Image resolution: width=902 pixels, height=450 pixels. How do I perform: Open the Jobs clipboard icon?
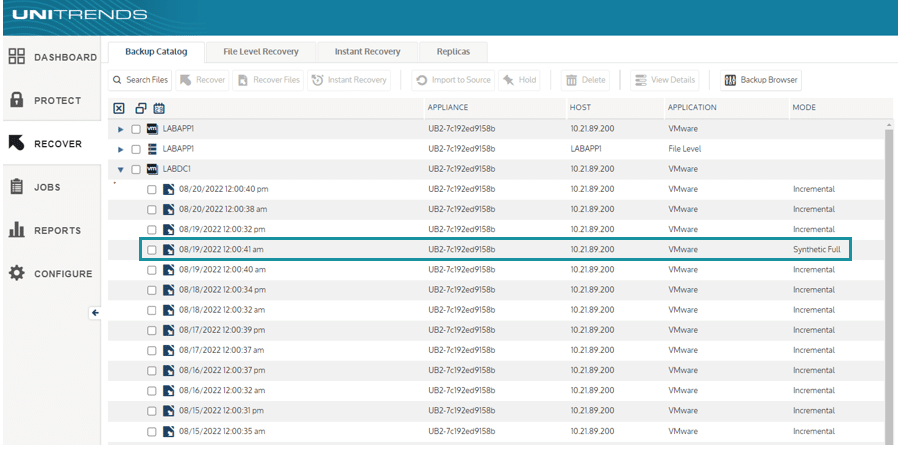[x=17, y=186]
